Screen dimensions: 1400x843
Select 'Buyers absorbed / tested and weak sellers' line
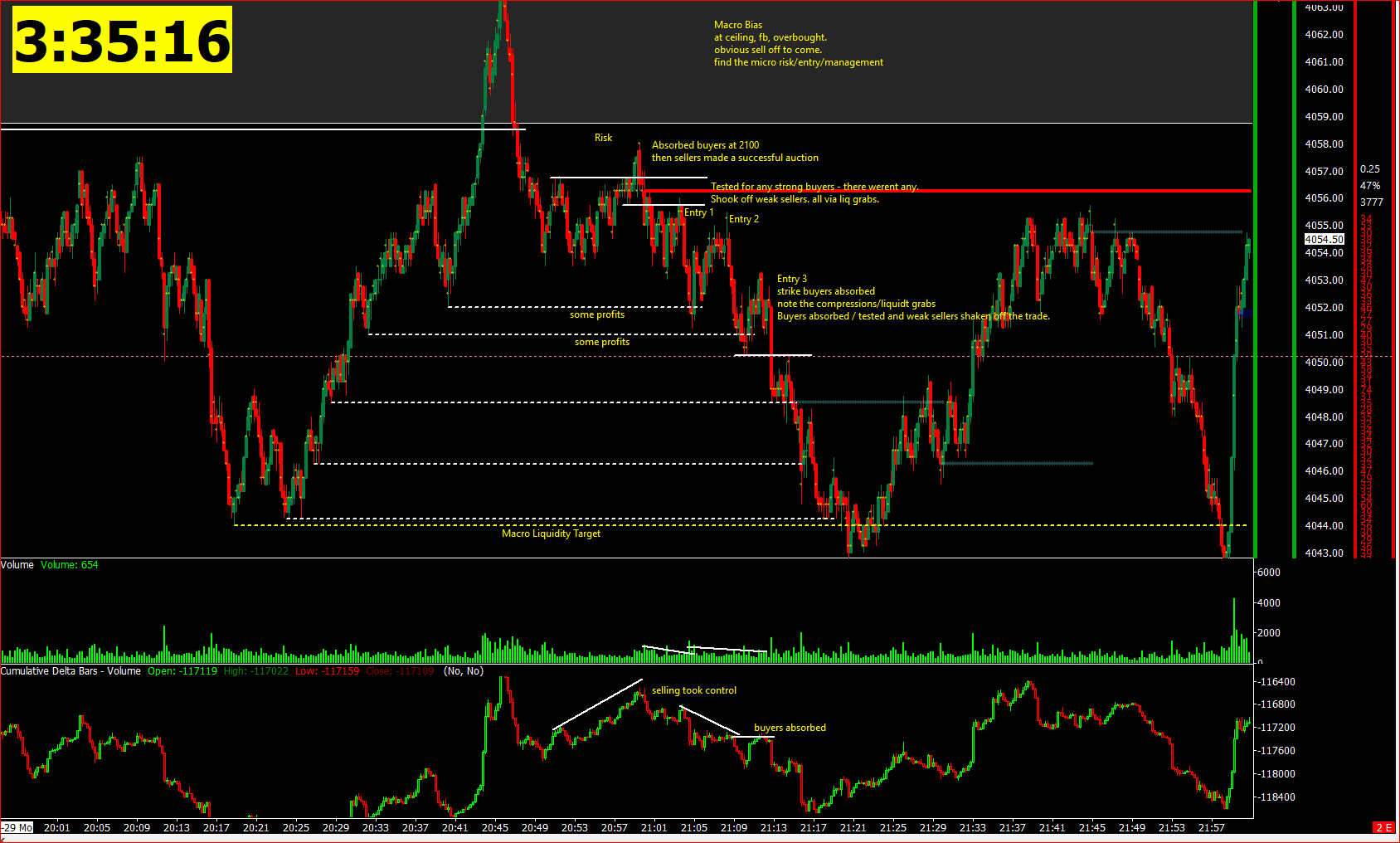(913, 316)
